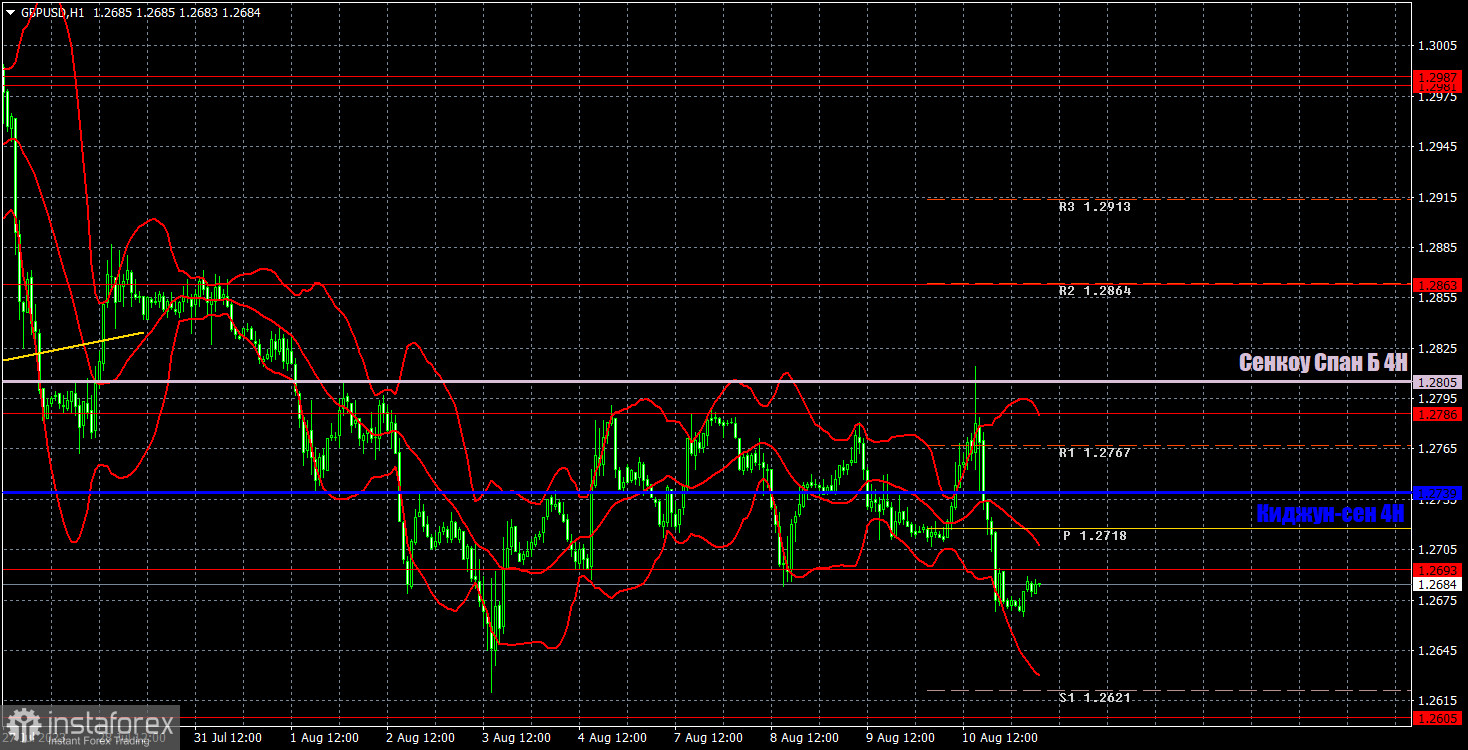Select the R1 1.2767 pivot label
1468x750 pixels.
[x=1095, y=453]
